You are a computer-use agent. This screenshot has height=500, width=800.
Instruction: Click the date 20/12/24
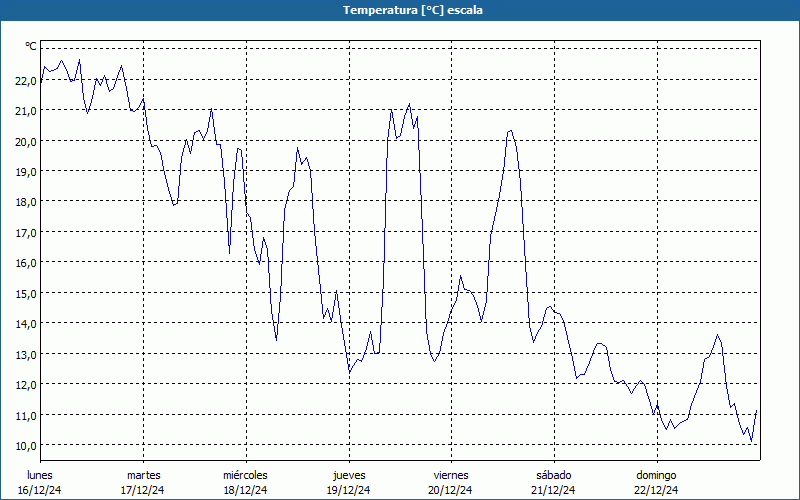(451, 490)
